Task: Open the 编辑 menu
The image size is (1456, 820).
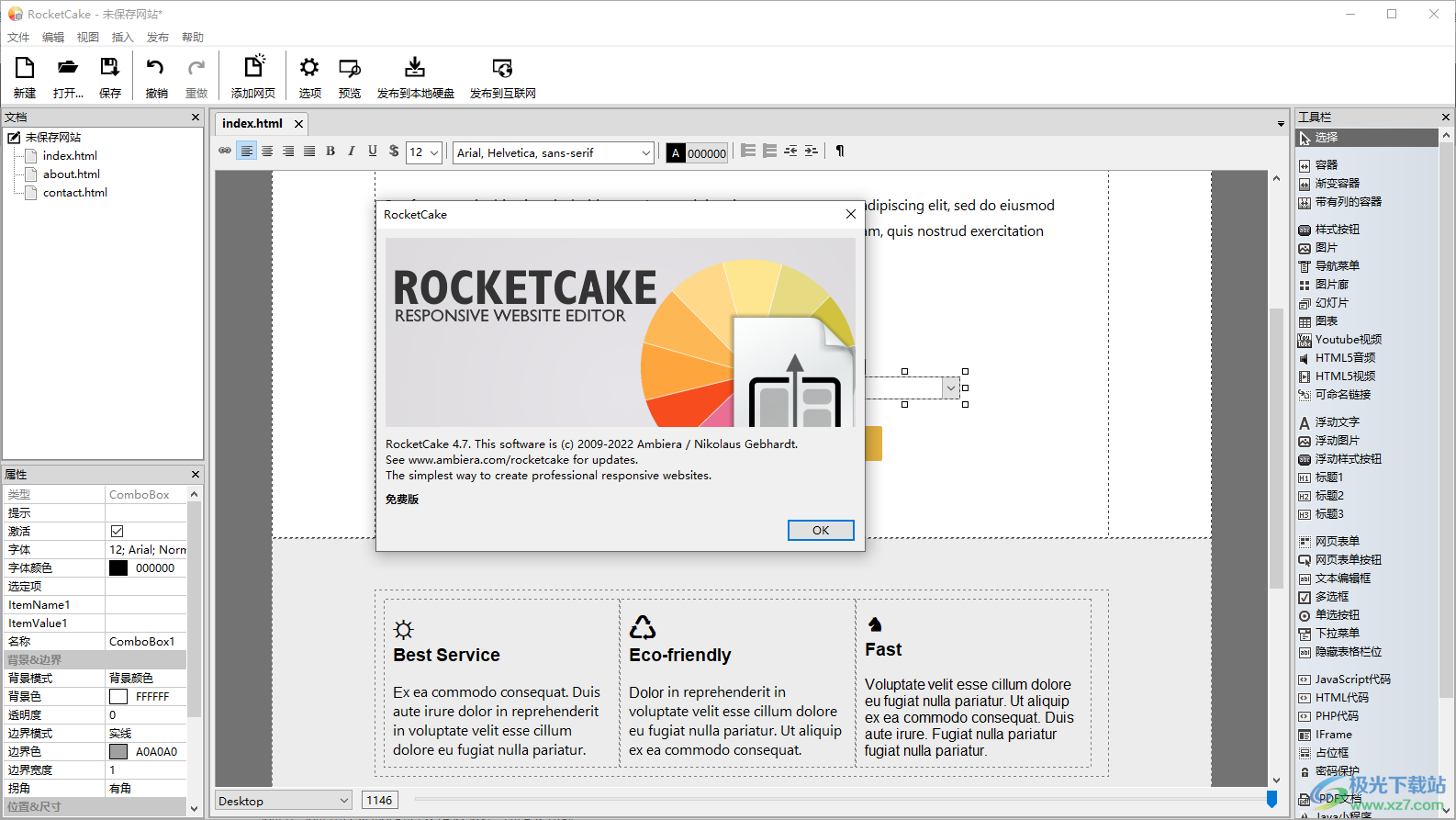Action: pos(53,38)
